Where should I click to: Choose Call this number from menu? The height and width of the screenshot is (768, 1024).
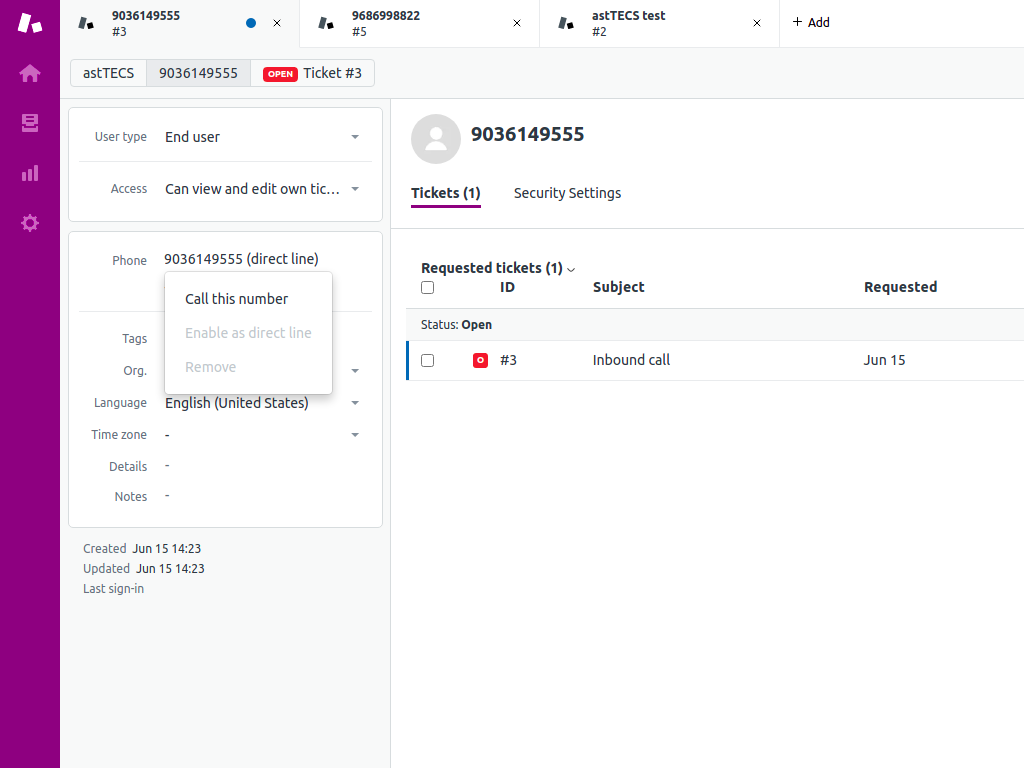coord(237,299)
